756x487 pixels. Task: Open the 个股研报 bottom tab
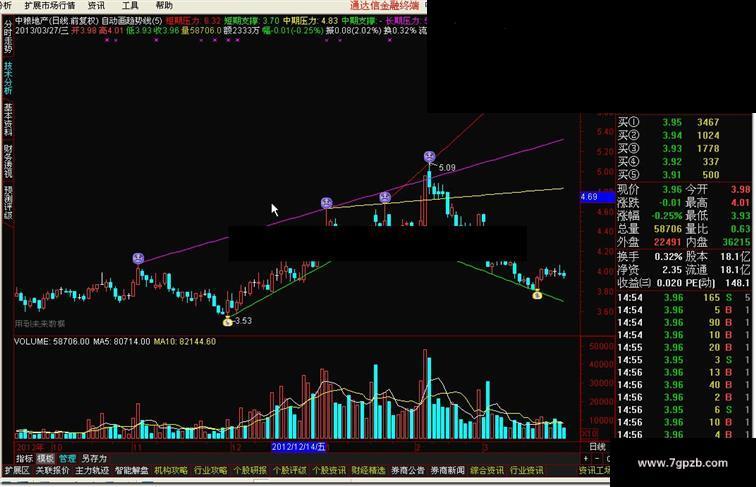(250, 470)
